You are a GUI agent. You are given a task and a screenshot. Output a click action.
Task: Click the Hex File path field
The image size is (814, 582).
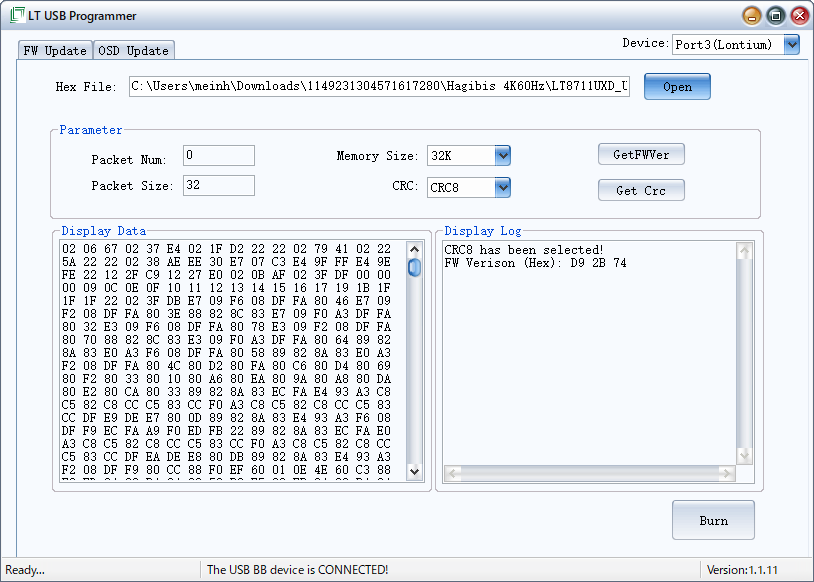click(379, 86)
